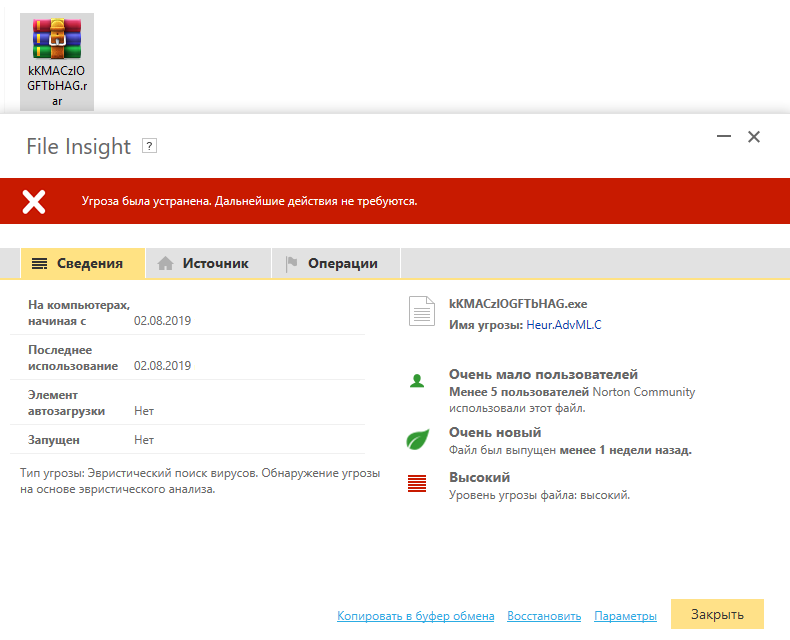Click the 'Очень новый' heading
This screenshot has height=640, width=790.
pyautogui.click(x=495, y=432)
